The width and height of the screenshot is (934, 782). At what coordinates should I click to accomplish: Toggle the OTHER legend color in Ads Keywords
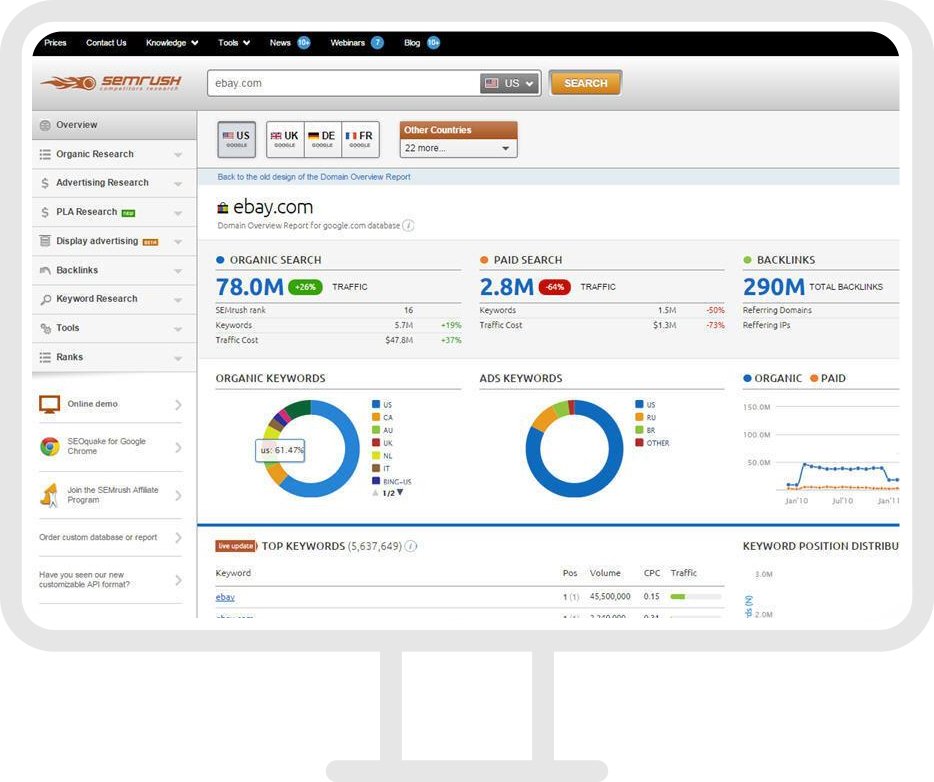coord(639,443)
